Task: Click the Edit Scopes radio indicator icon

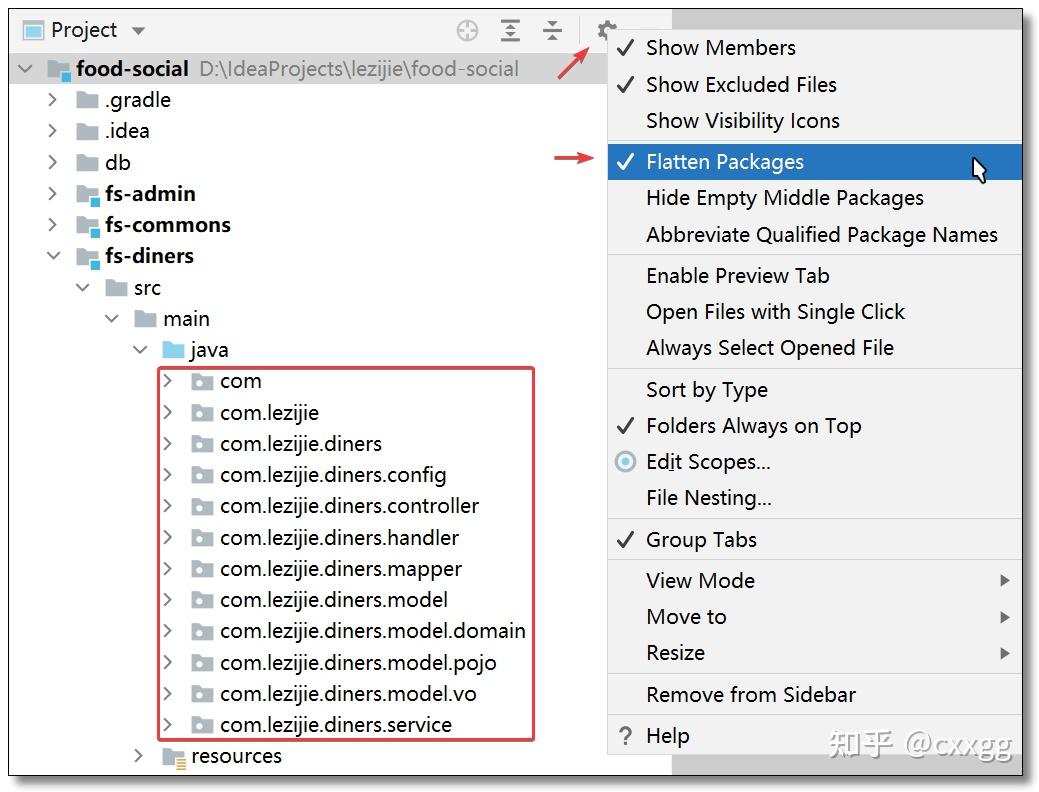Action: (x=624, y=461)
